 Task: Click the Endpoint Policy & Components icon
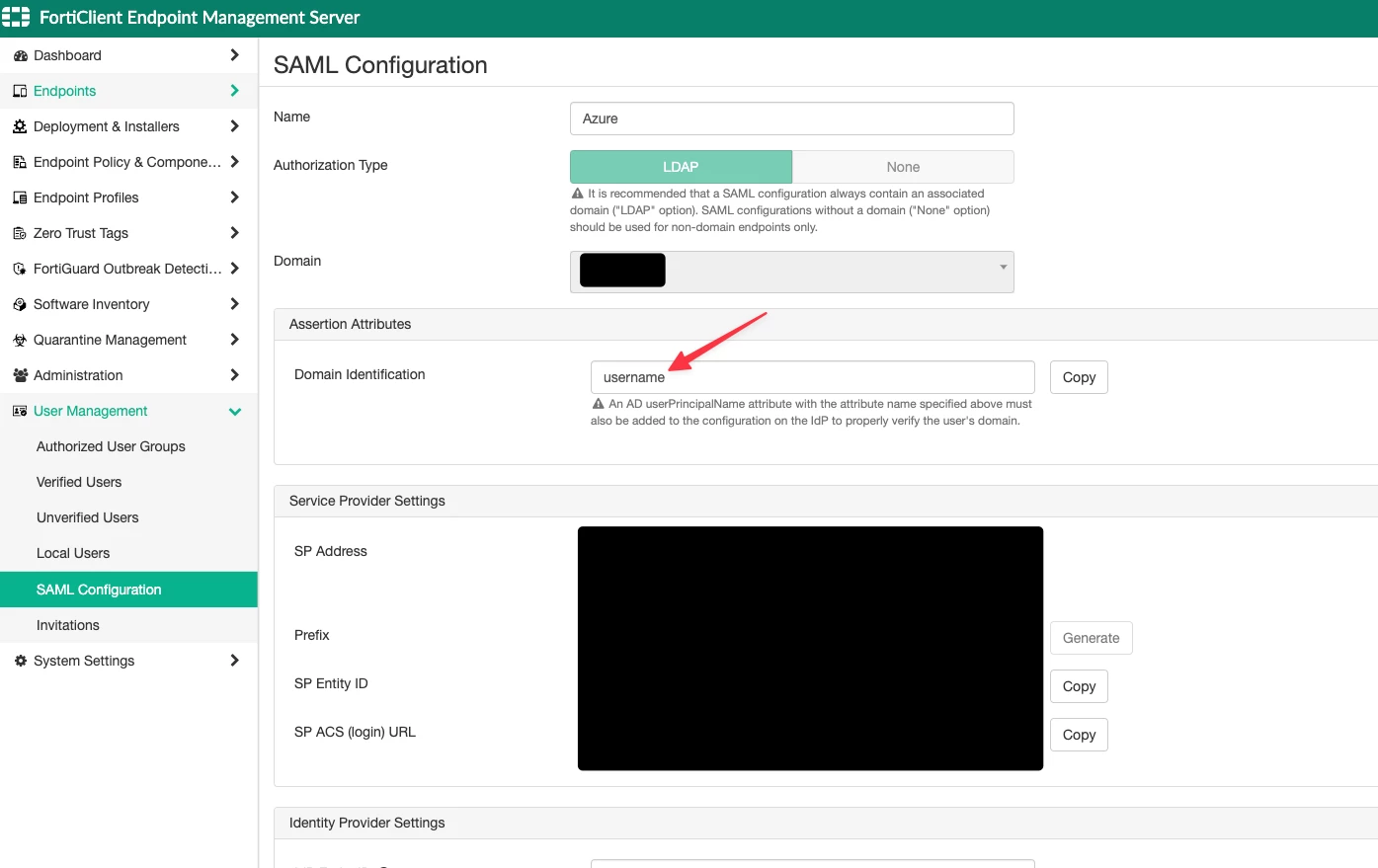(20, 163)
